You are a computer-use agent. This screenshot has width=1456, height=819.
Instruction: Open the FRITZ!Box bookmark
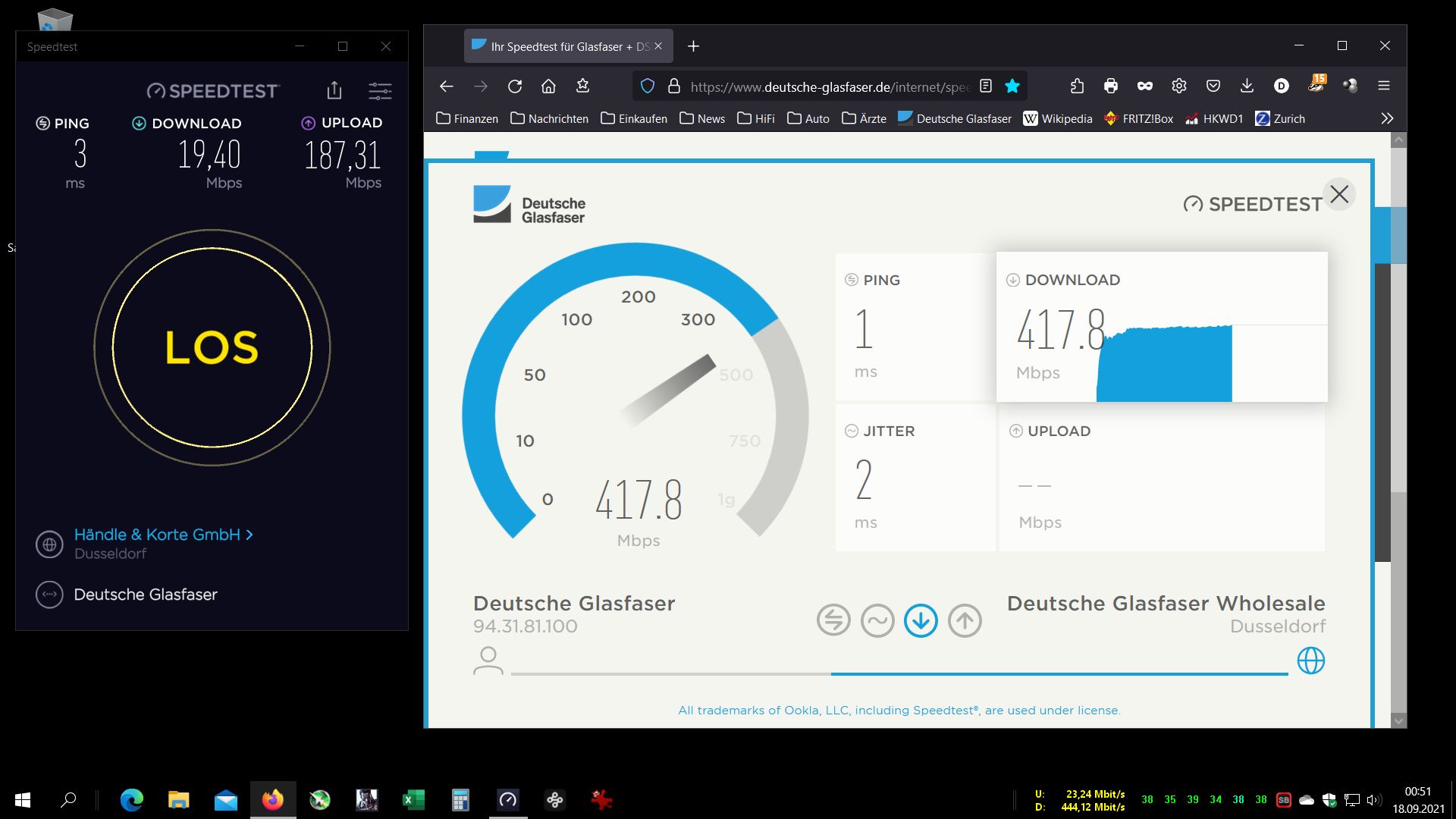(1138, 118)
